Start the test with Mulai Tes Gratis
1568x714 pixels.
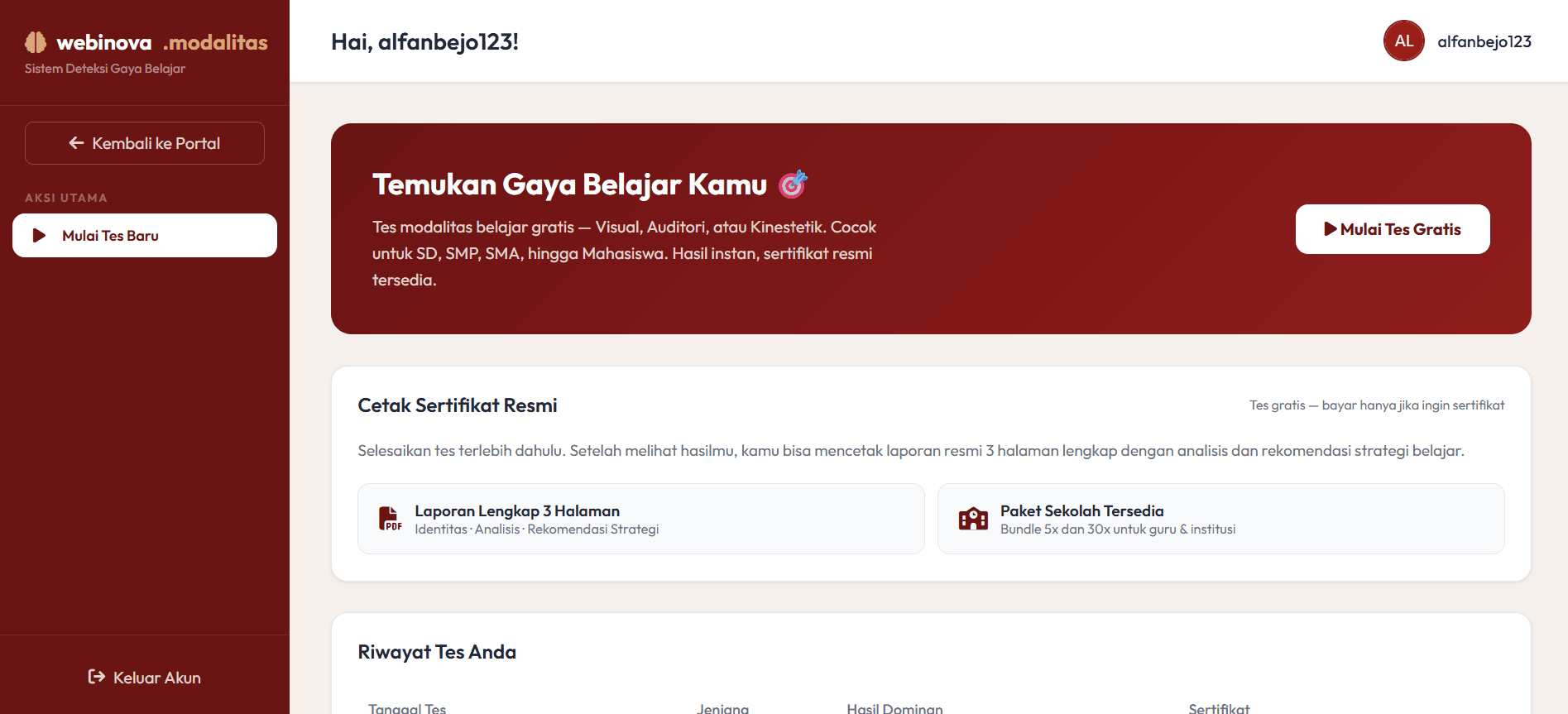(1393, 229)
